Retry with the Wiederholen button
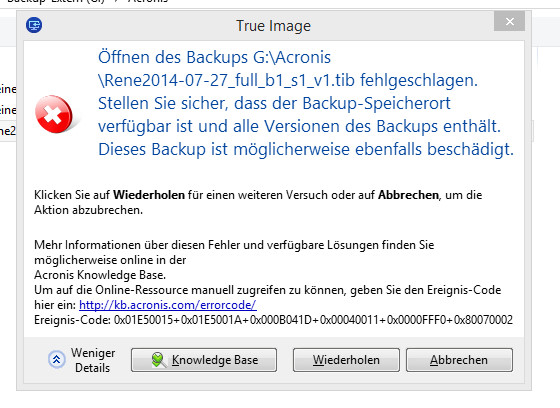This screenshot has height=408, width=560. (x=346, y=360)
